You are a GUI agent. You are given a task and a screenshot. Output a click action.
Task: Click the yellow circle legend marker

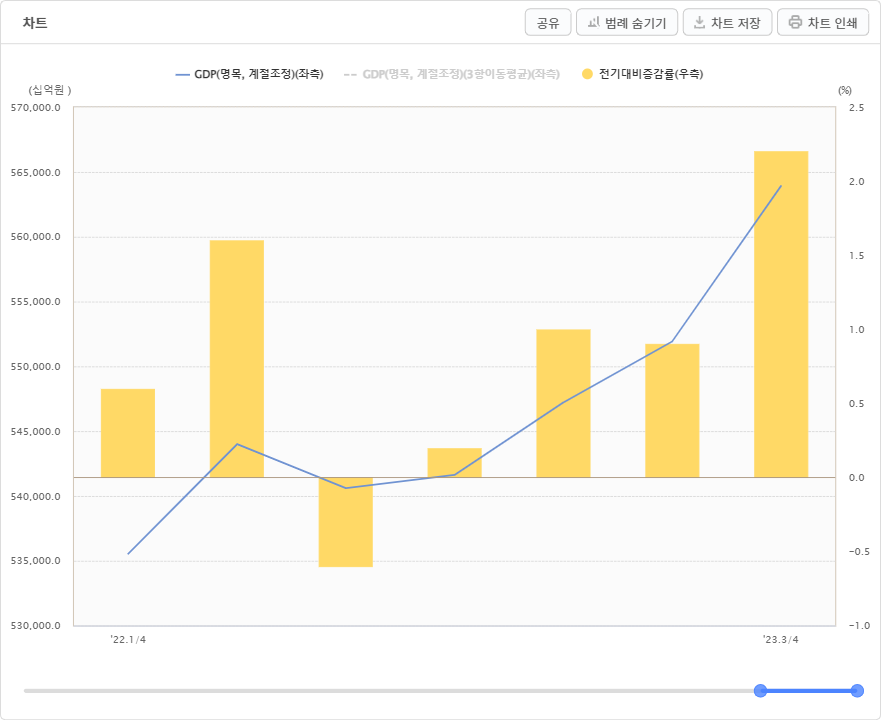point(587,74)
